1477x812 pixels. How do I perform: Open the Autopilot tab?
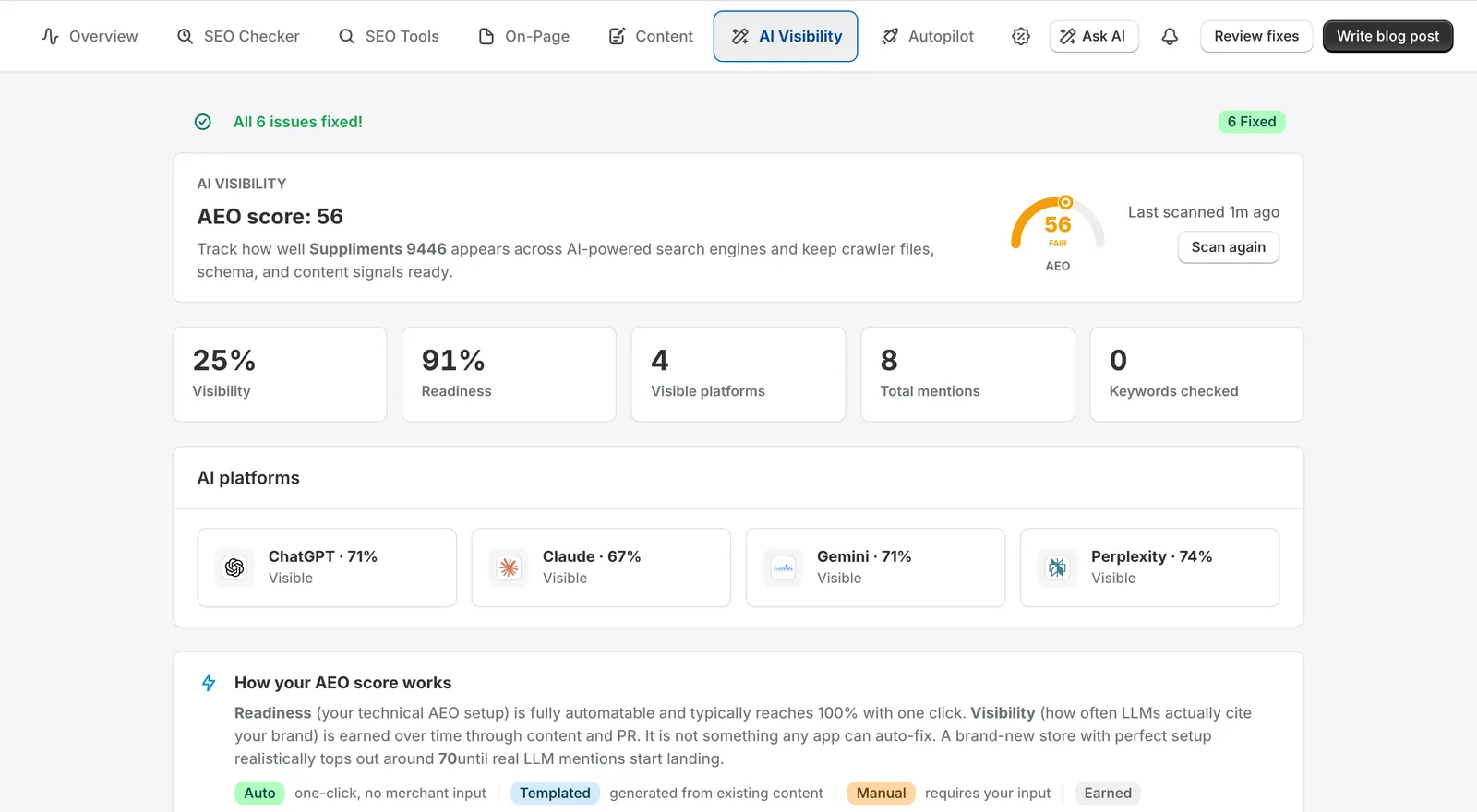point(928,36)
